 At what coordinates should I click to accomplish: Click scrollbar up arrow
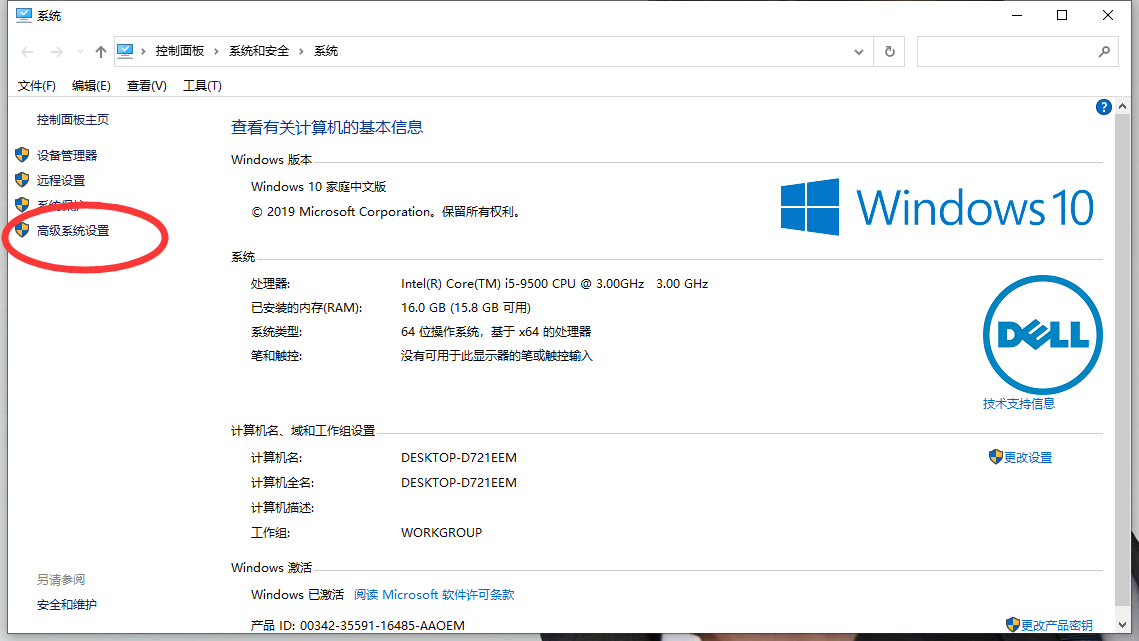click(1122, 107)
